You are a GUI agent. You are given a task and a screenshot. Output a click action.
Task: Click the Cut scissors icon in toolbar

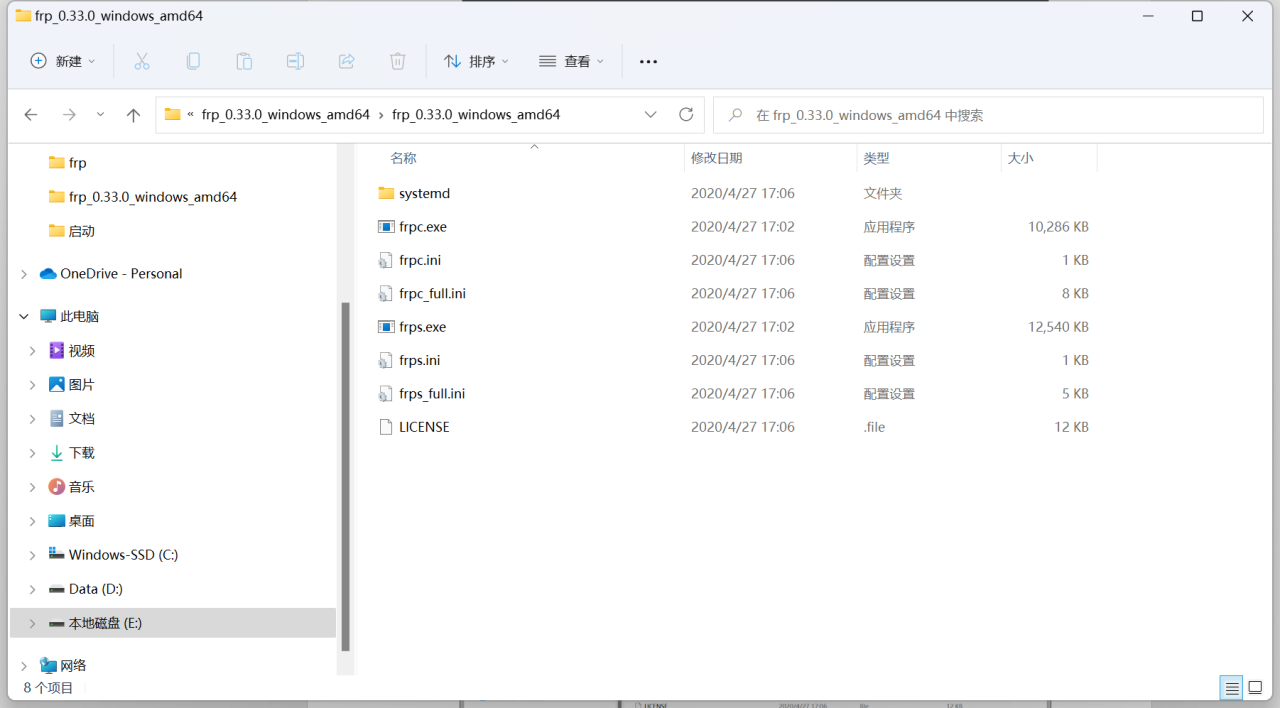[x=142, y=61]
